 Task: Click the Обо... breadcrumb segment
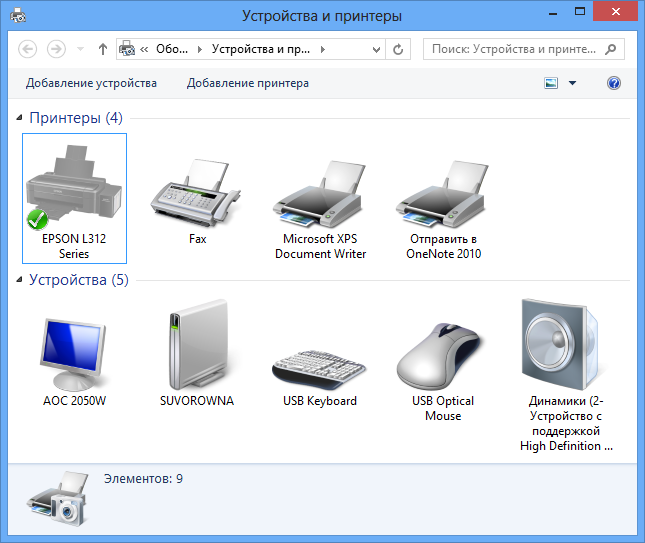click(x=172, y=49)
